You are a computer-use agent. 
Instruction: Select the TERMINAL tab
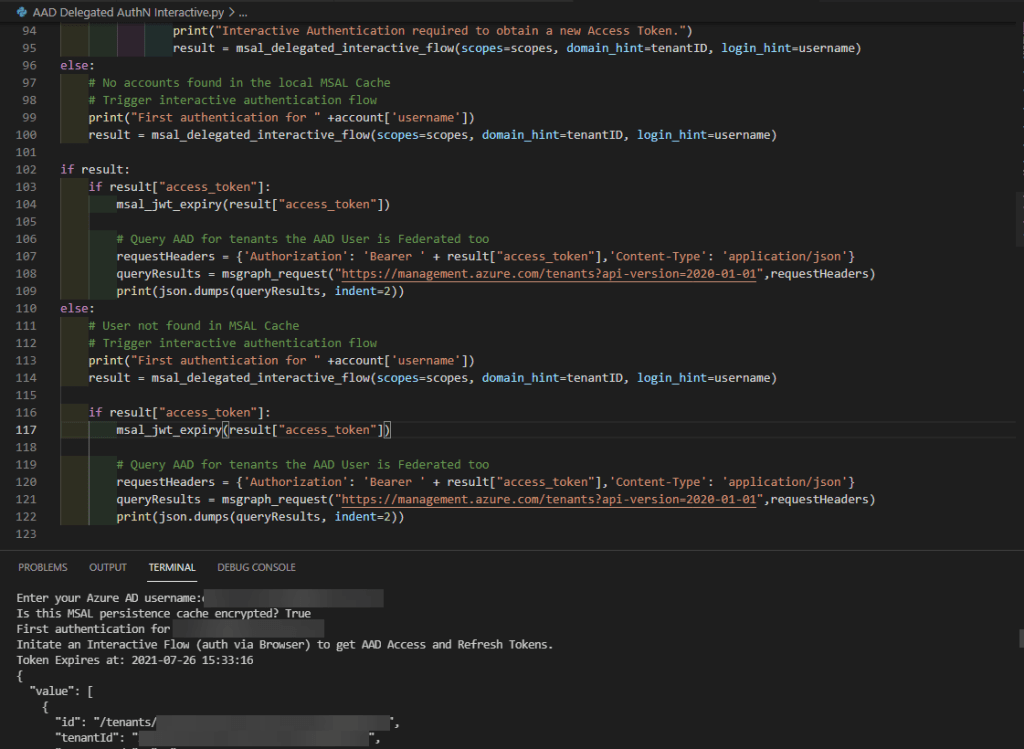click(x=171, y=567)
